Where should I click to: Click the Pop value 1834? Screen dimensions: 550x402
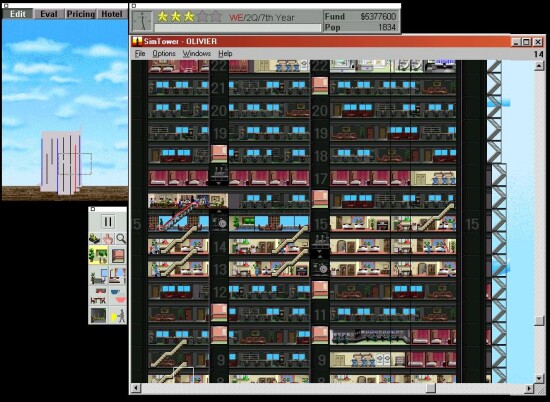[387, 27]
